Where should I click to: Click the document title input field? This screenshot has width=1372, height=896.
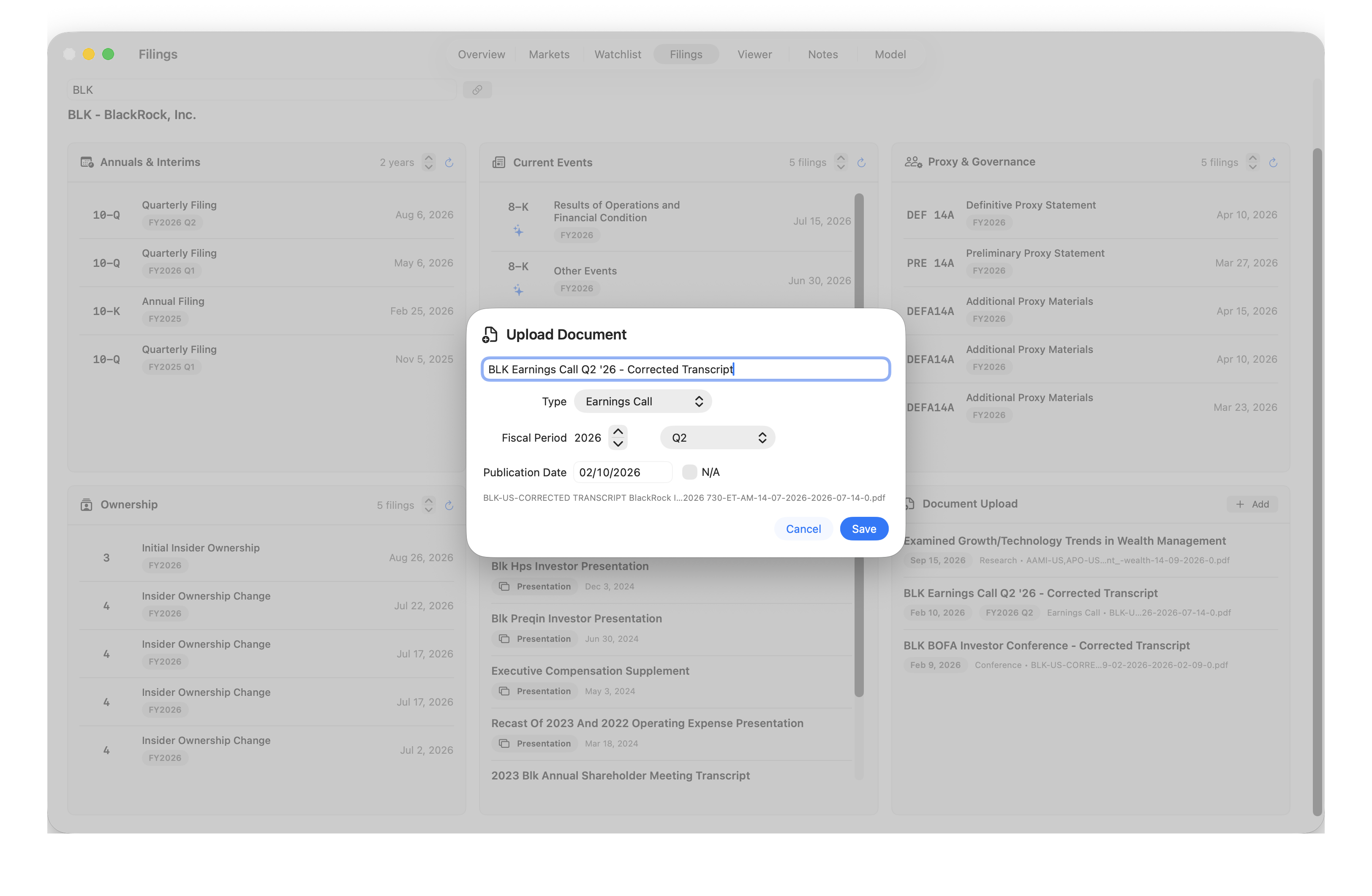pos(686,369)
